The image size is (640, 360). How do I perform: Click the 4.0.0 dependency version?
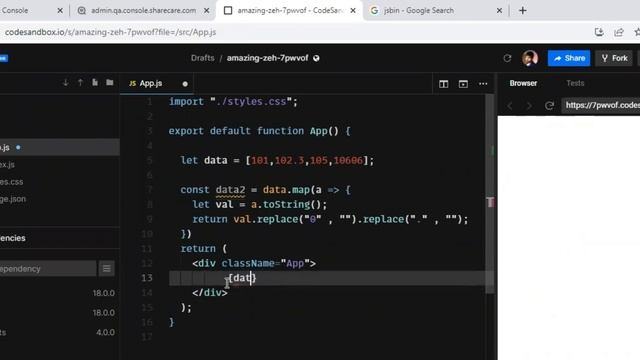pos(105,332)
